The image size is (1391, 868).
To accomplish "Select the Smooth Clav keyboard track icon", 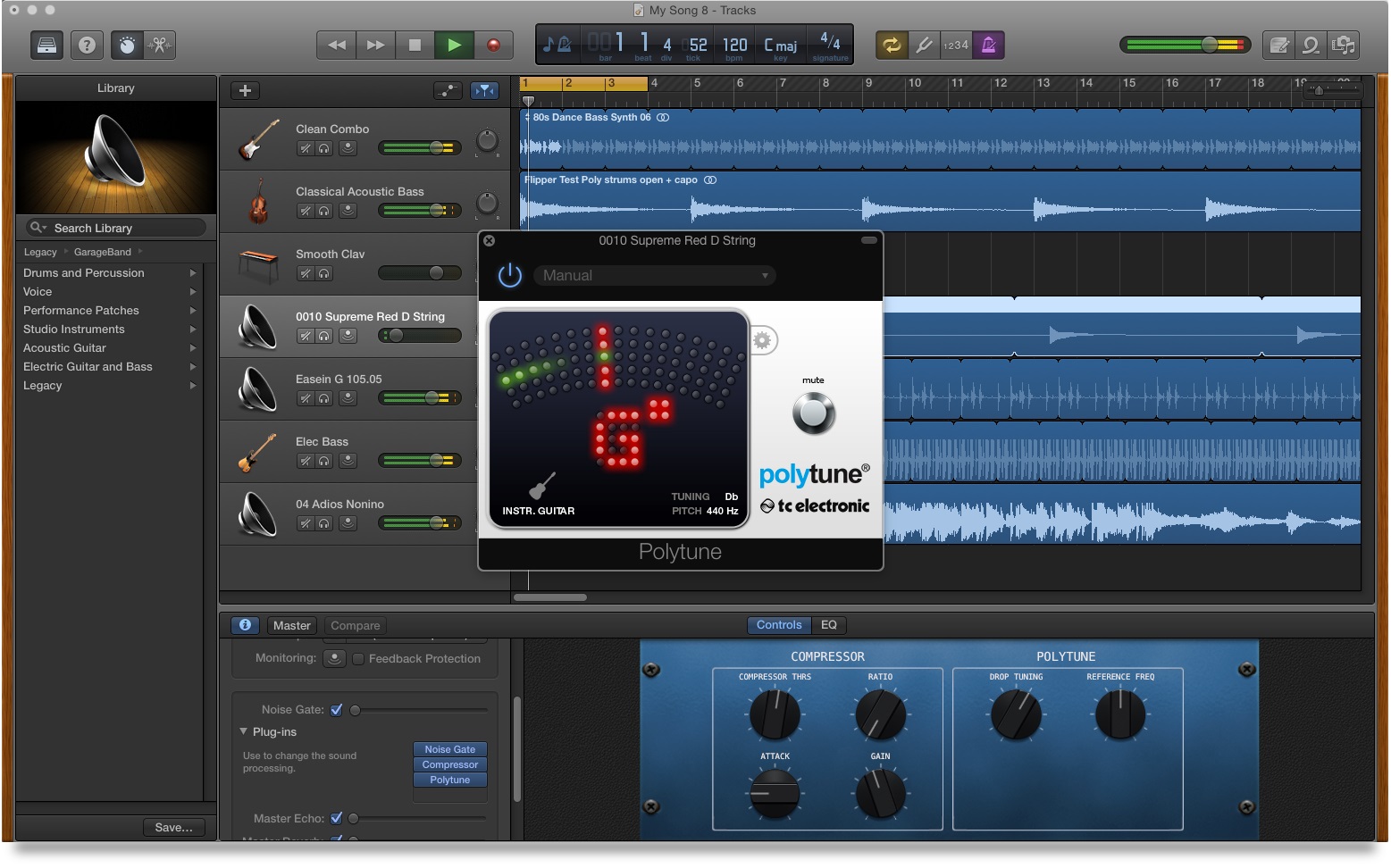I will click(x=259, y=265).
